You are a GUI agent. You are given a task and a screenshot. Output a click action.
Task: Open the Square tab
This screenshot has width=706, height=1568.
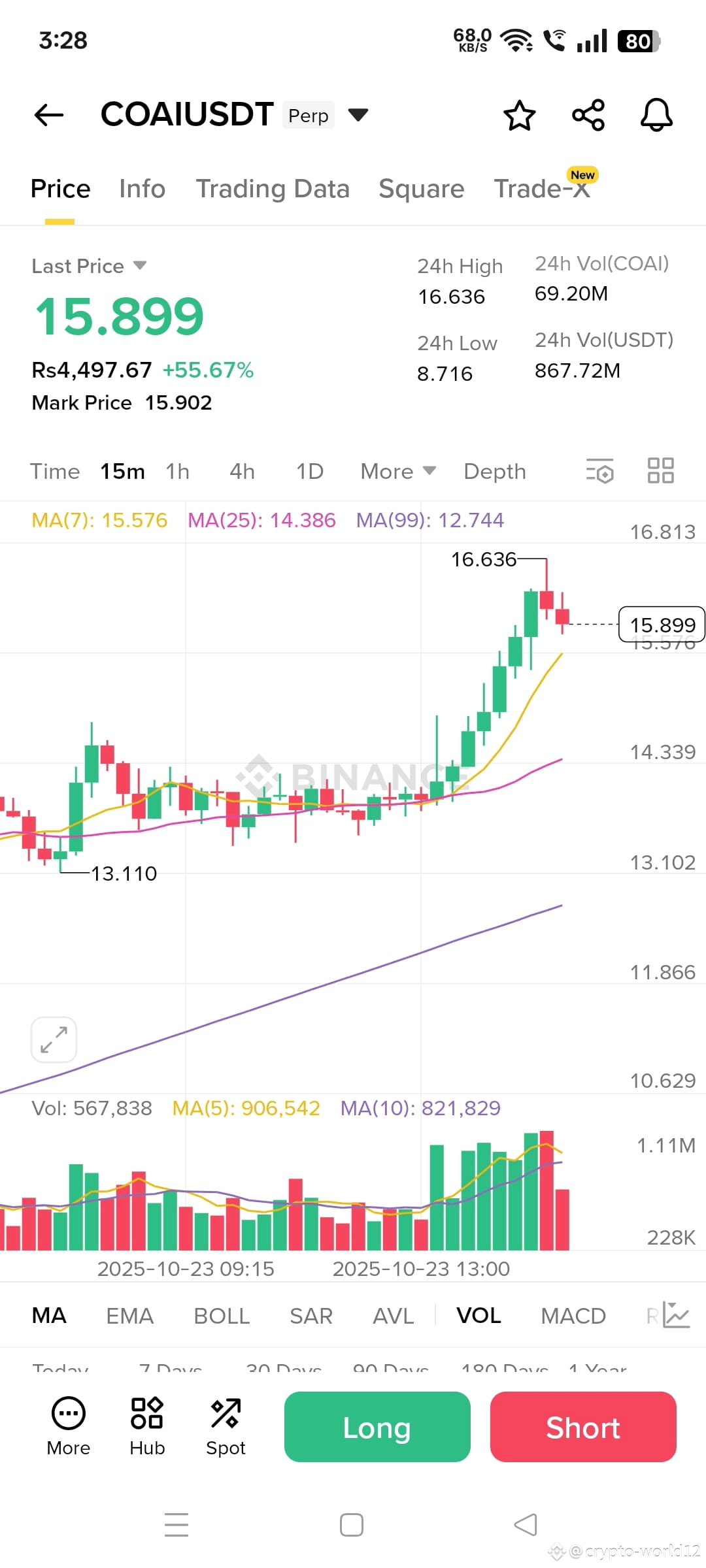click(422, 189)
